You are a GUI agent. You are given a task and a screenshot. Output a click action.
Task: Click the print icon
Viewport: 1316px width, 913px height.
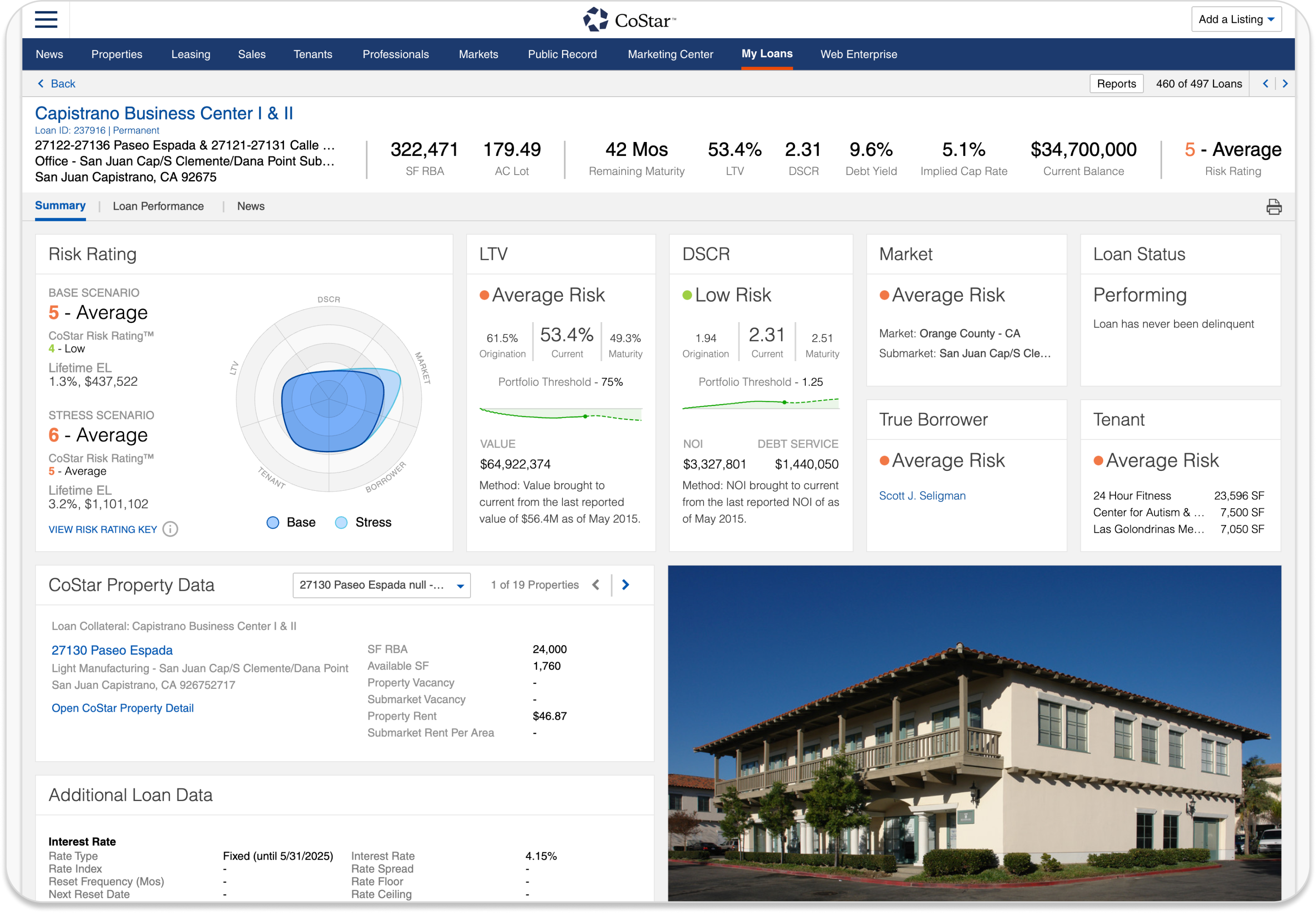[1274, 206]
